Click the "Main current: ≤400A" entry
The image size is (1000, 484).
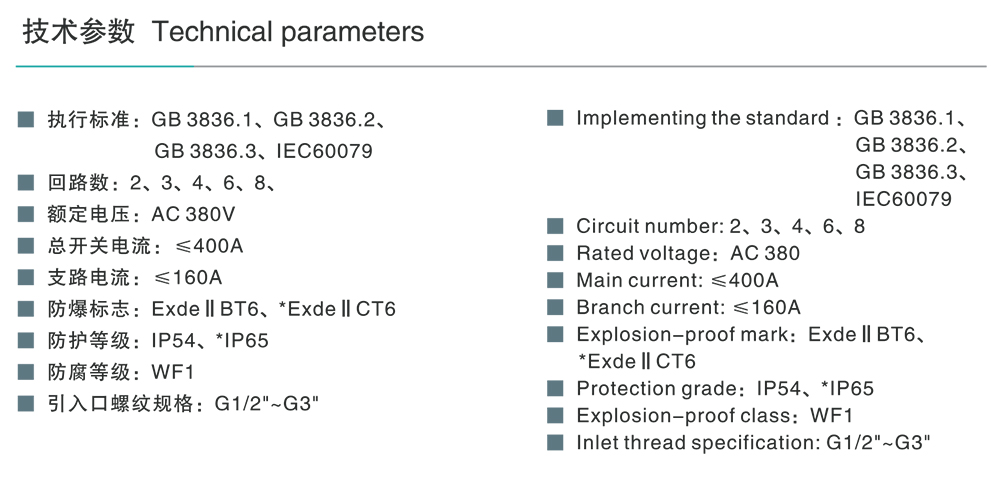point(677,280)
